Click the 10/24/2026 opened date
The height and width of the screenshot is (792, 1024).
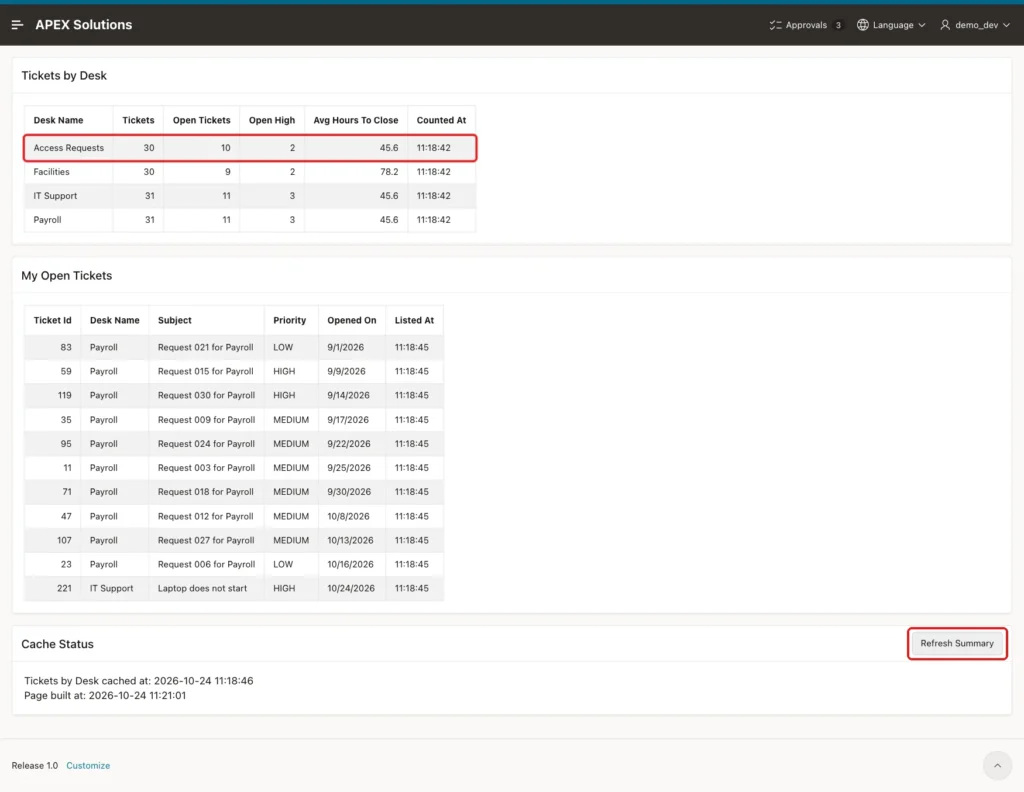351,588
